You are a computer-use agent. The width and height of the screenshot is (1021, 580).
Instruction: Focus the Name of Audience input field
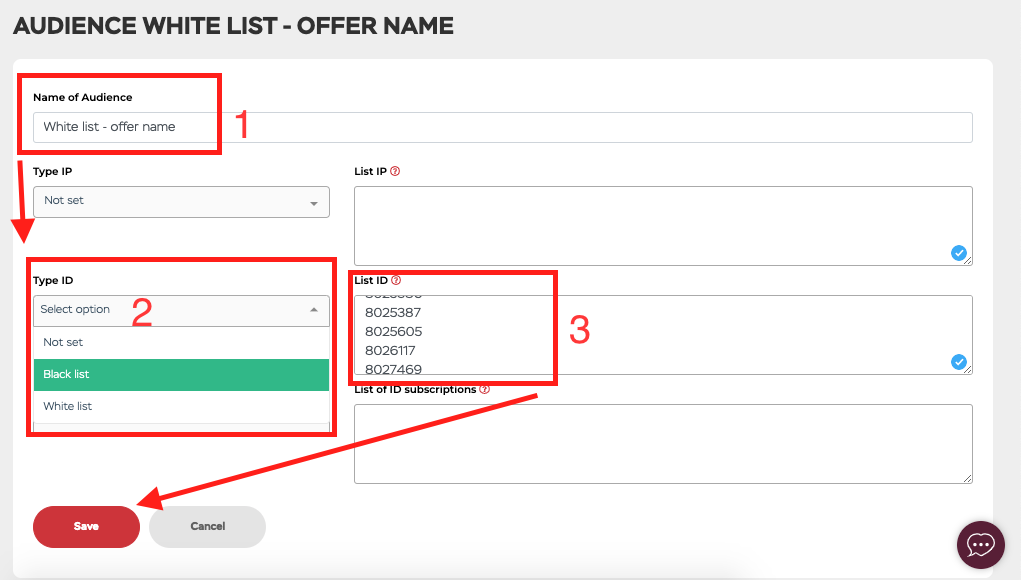click(x=503, y=127)
